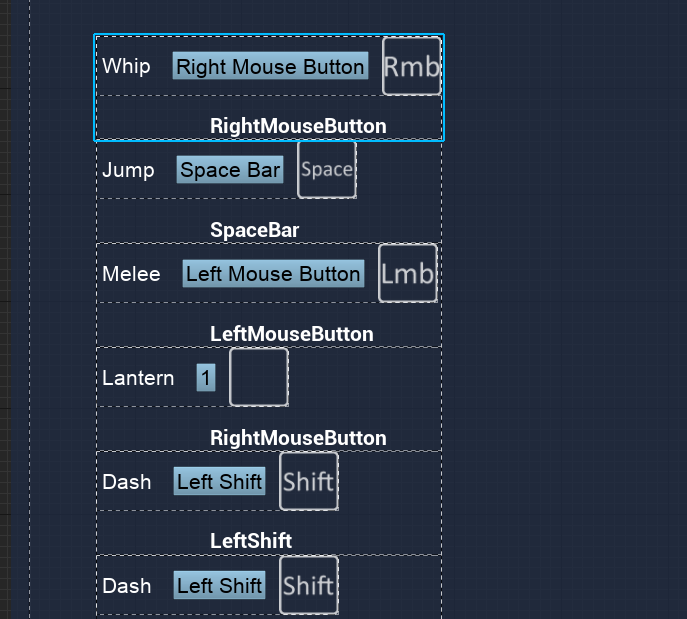Image resolution: width=687 pixels, height=619 pixels.
Task: Select the Space key icon
Action: pyautogui.click(x=327, y=170)
